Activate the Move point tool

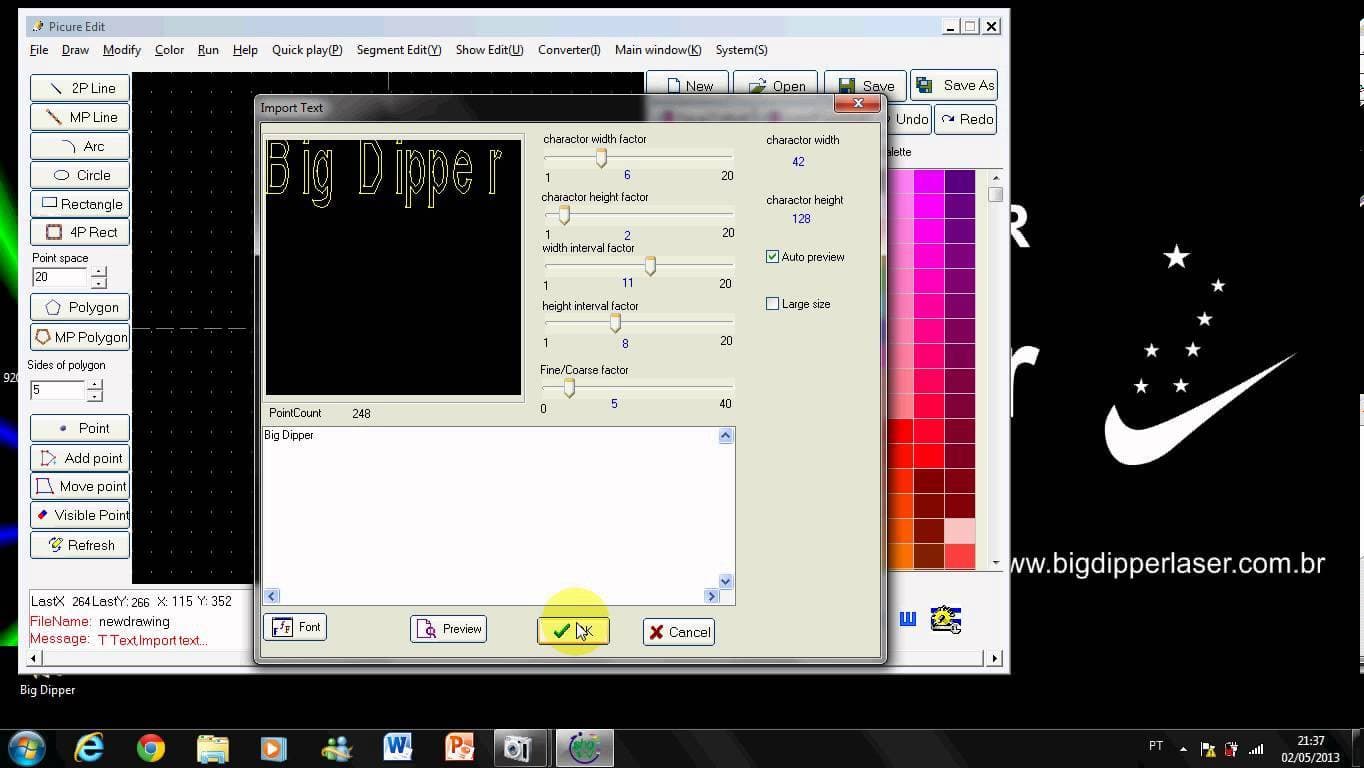click(x=80, y=487)
